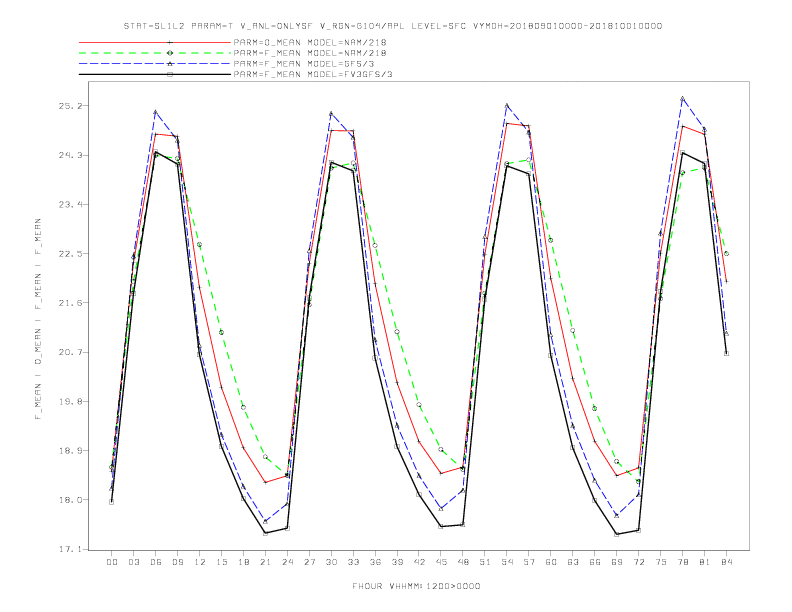Click x-axis forecast hour label 45
The image size is (792, 612).
point(441,562)
